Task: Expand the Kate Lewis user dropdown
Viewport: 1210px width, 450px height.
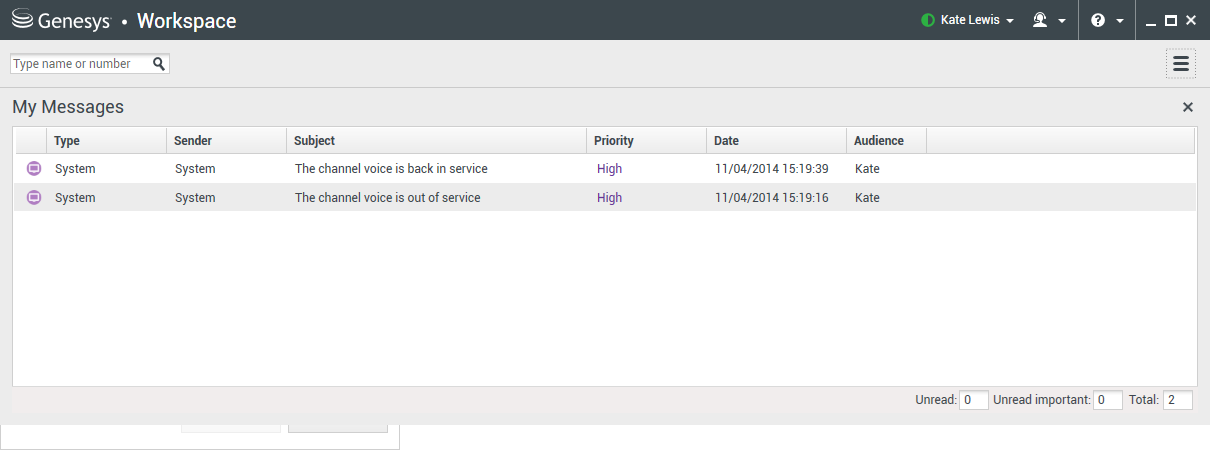Action: pos(1010,21)
